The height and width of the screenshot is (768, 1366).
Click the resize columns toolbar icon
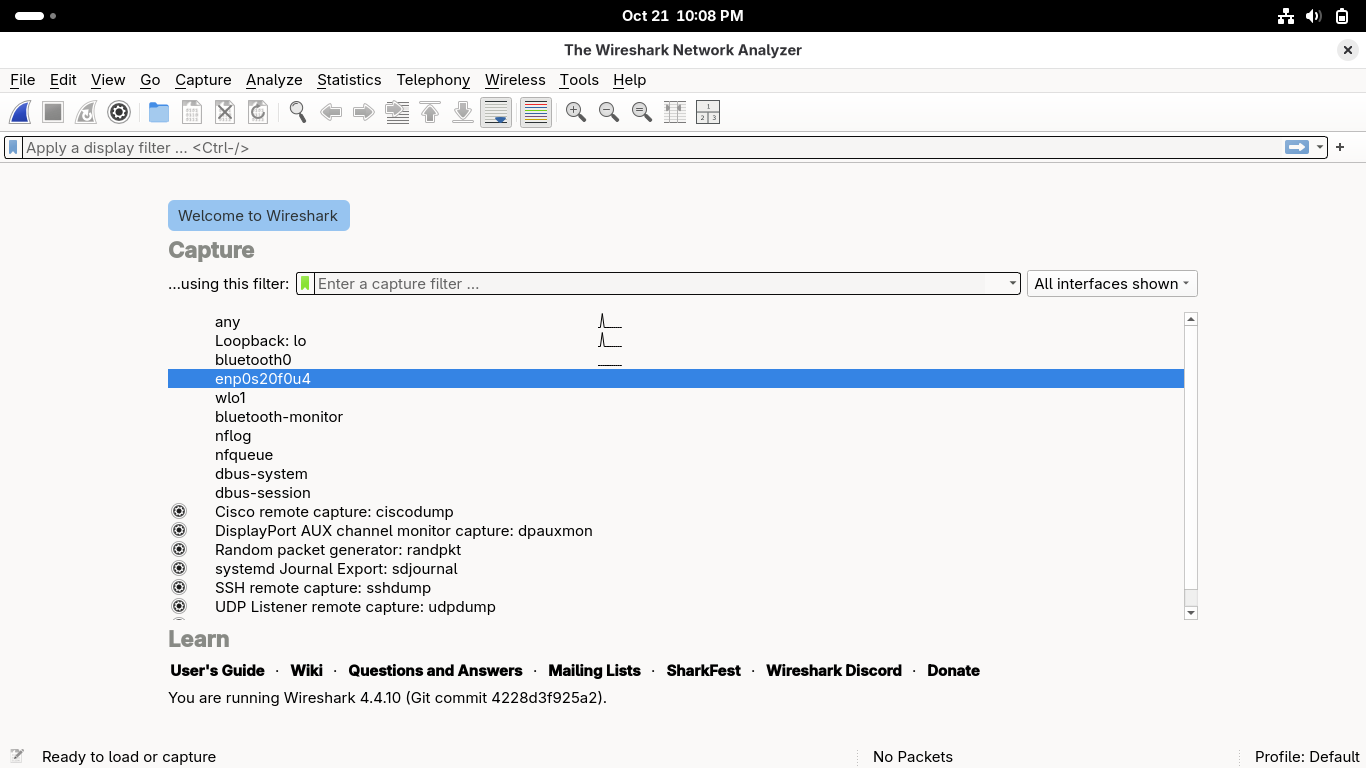click(x=675, y=113)
